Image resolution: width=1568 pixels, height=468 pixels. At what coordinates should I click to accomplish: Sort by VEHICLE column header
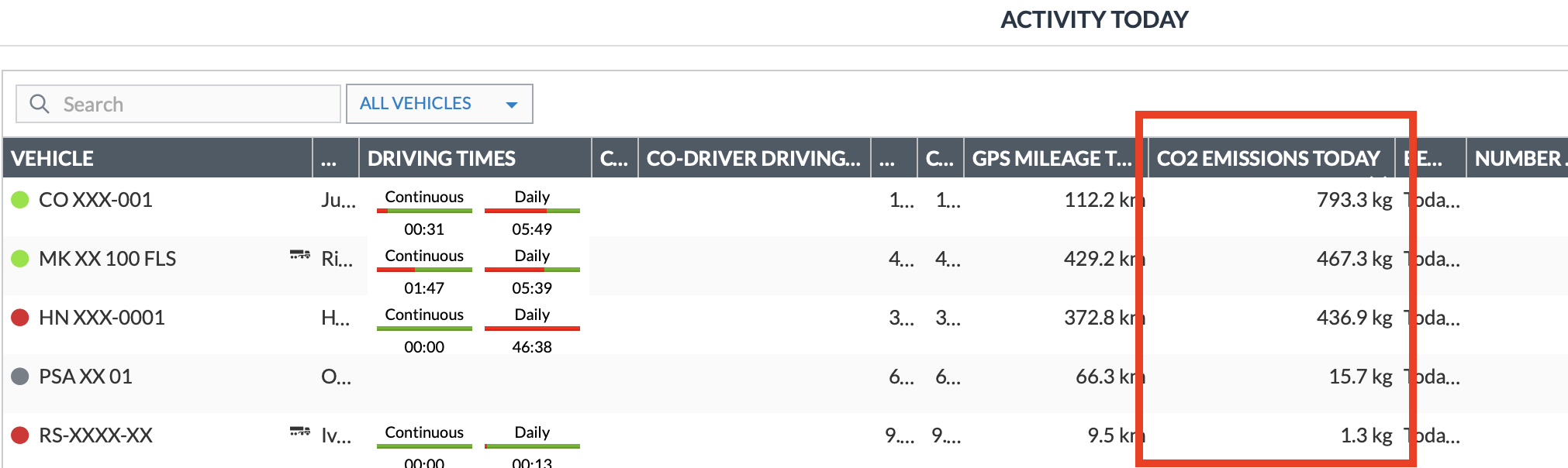click(x=157, y=158)
